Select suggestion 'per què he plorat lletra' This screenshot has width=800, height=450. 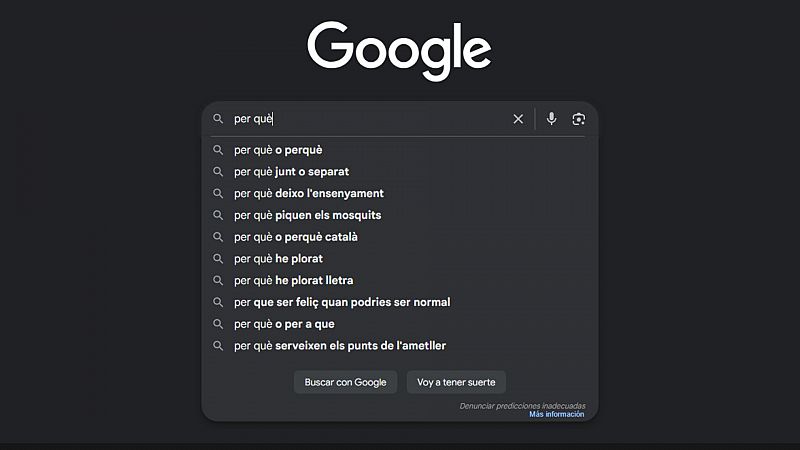293,281
